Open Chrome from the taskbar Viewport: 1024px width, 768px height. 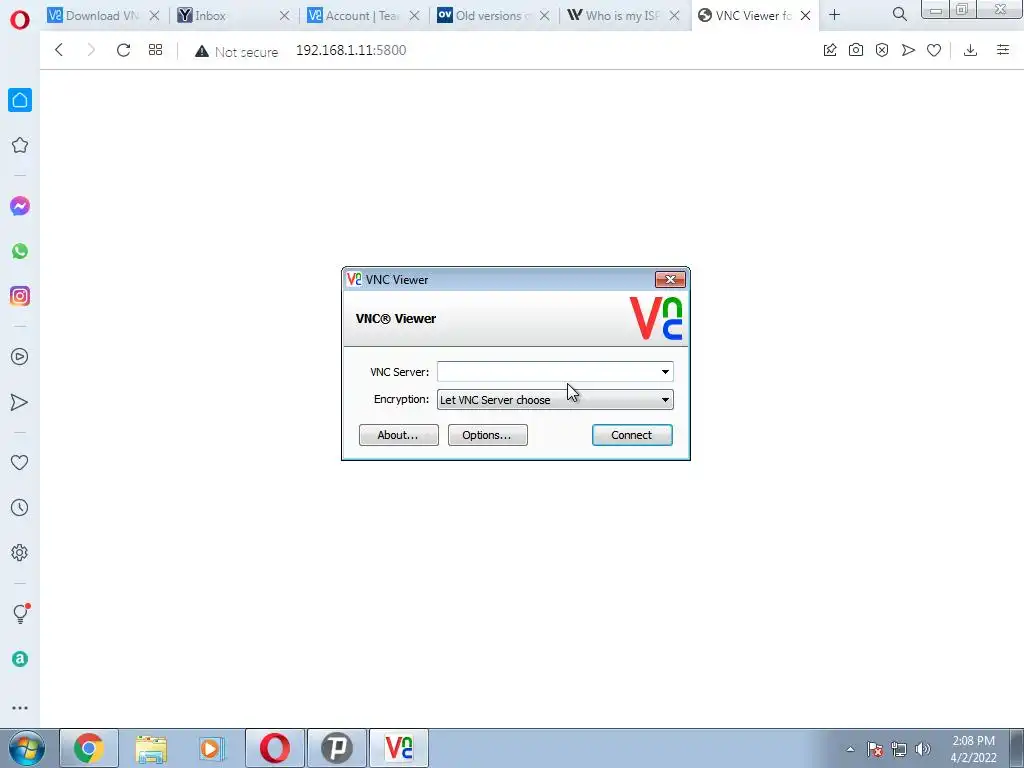coord(89,748)
